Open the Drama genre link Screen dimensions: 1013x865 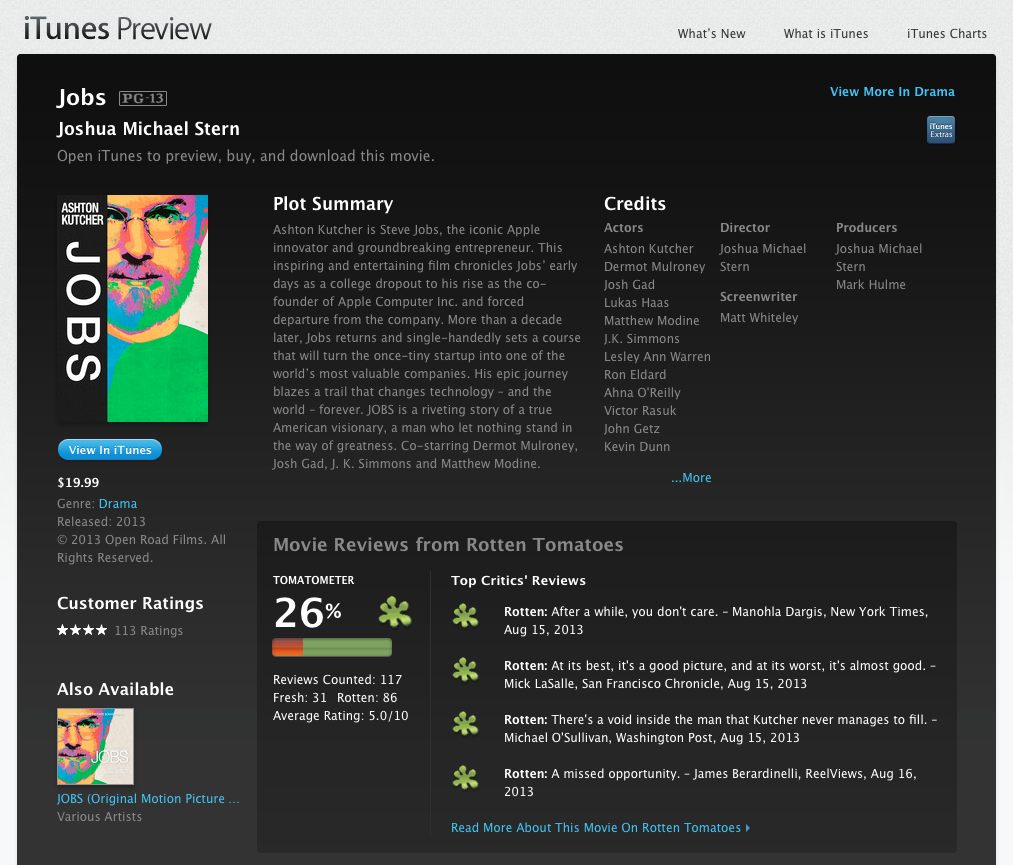pyautogui.click(x=118, y=504)
